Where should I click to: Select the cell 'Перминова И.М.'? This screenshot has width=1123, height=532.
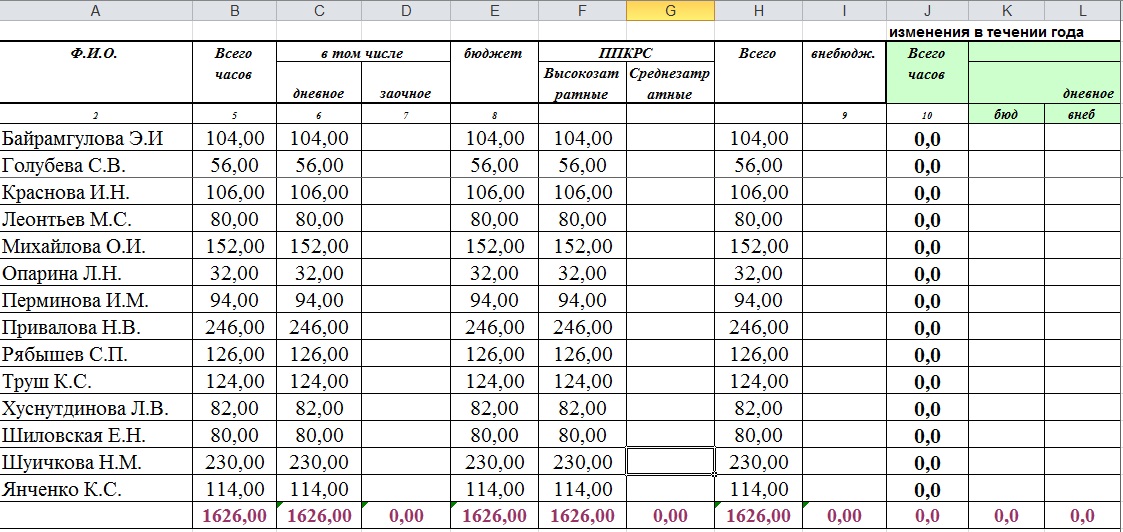point(96,301)
